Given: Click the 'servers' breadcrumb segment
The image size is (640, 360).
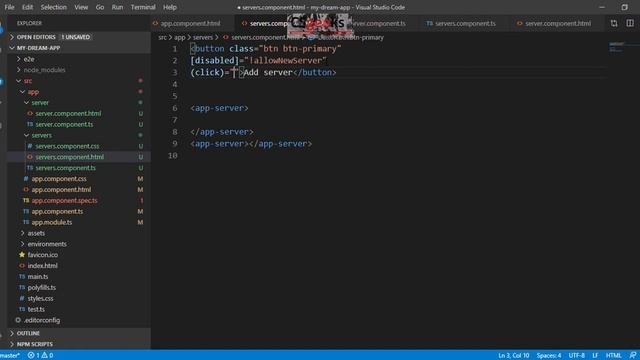Looking at the screenshot, I should 203,38.
